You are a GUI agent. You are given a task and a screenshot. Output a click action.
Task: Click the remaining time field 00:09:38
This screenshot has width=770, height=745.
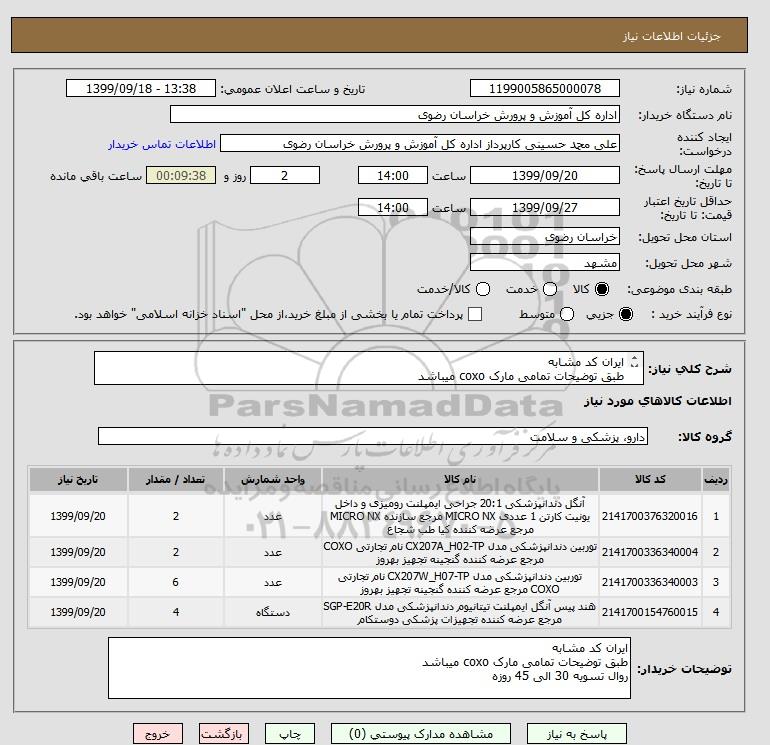point(181,175)
